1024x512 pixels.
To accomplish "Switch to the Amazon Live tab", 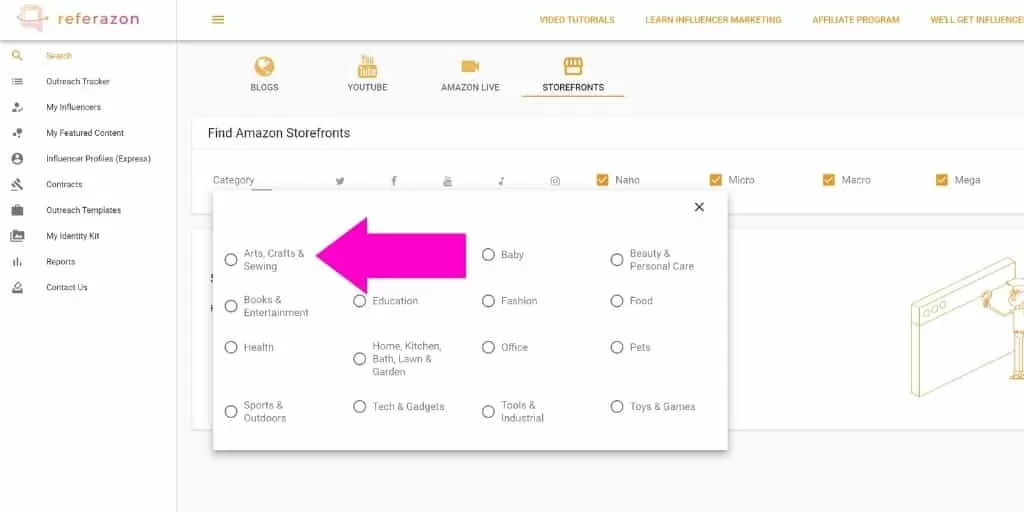I will [470, 74].
